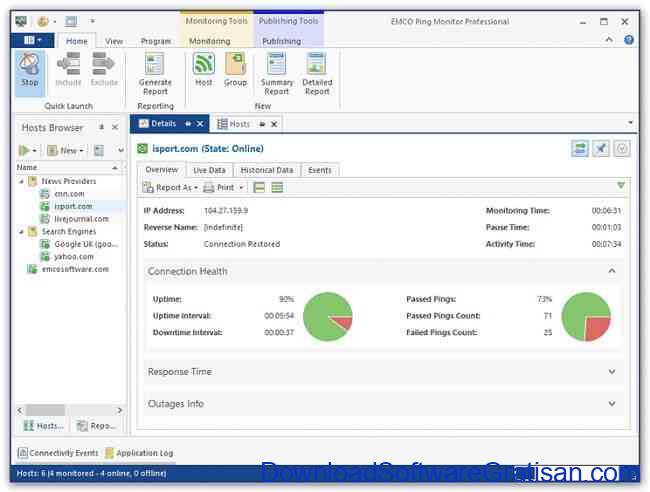Screen dimensions: 650x492
Task: Switch to the Historical Data tab
Action: (x=267, y=170)
